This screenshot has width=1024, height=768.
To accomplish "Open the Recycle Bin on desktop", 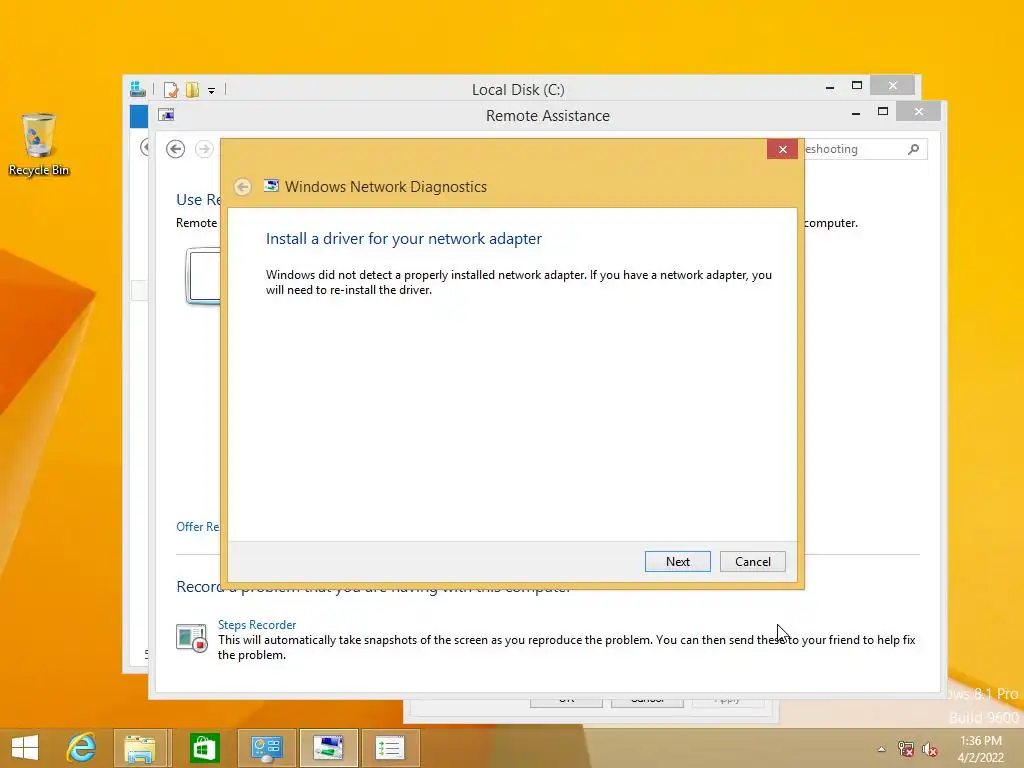I will click(x=39, y=144).
